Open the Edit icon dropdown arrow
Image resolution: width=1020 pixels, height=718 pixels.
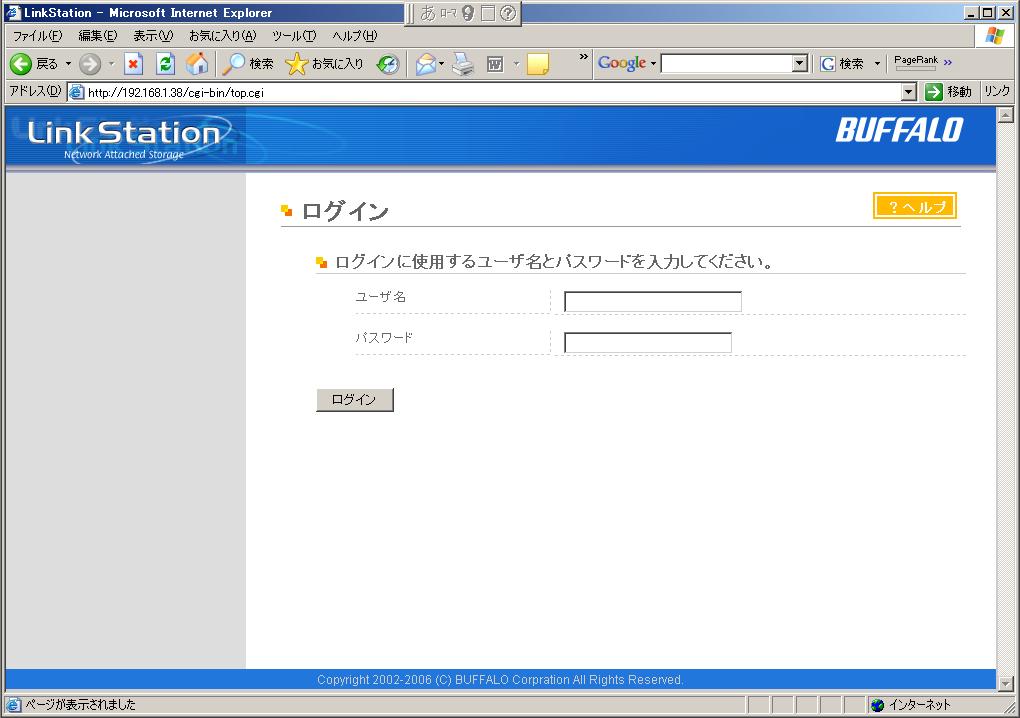(x=517, y=64)
